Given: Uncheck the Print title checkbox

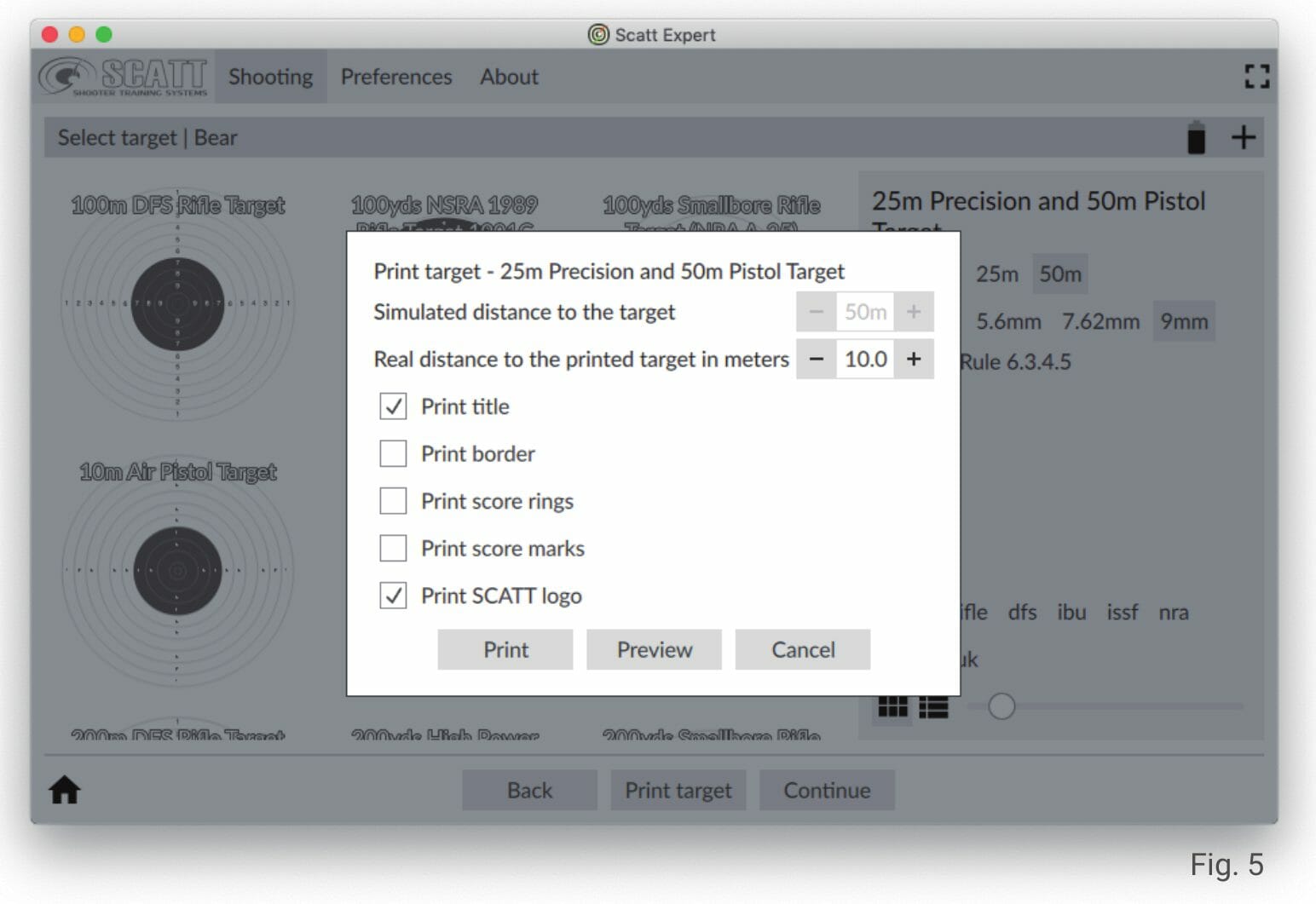Looking at the screenshot, I should [x=393, y=406].
